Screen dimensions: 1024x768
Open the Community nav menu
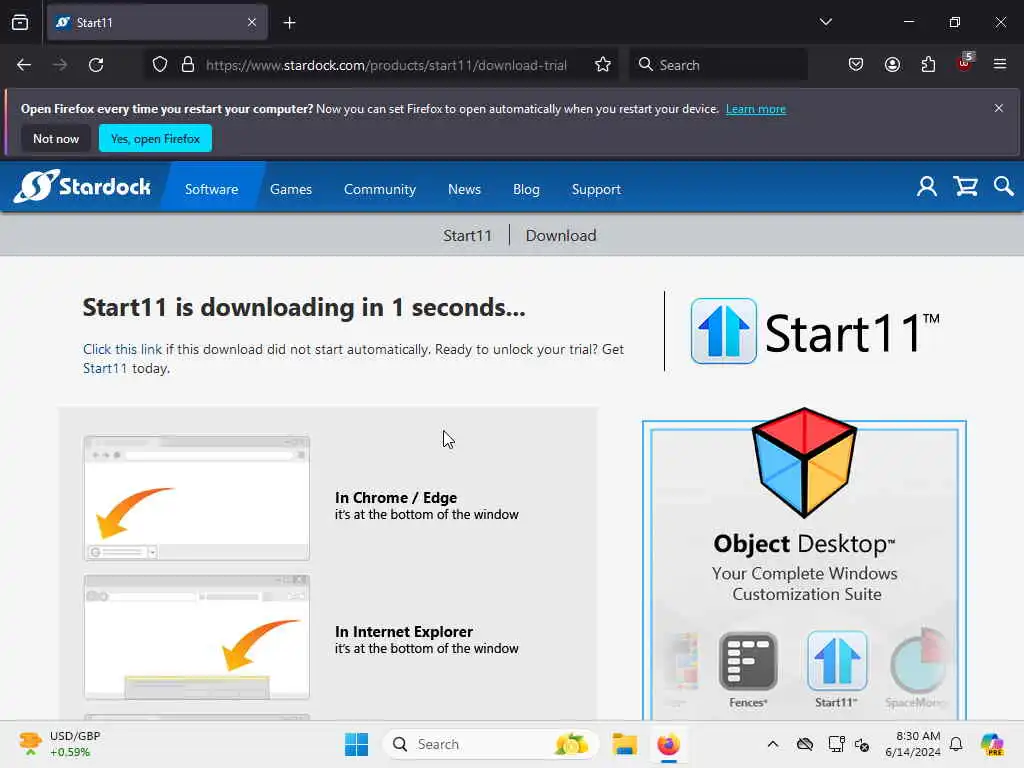[379, 189]
